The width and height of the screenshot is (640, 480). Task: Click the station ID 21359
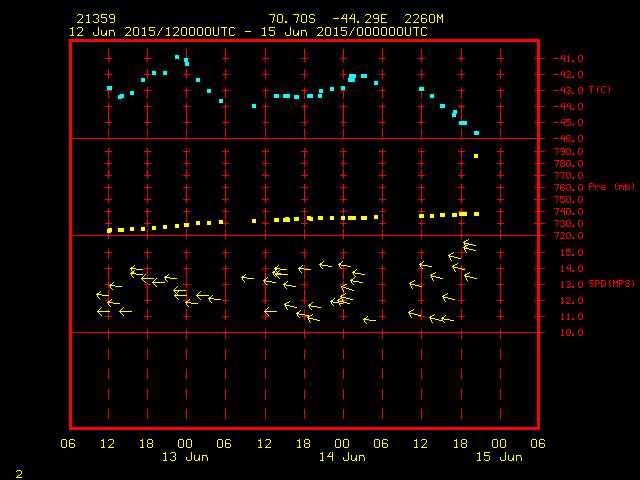96,19
